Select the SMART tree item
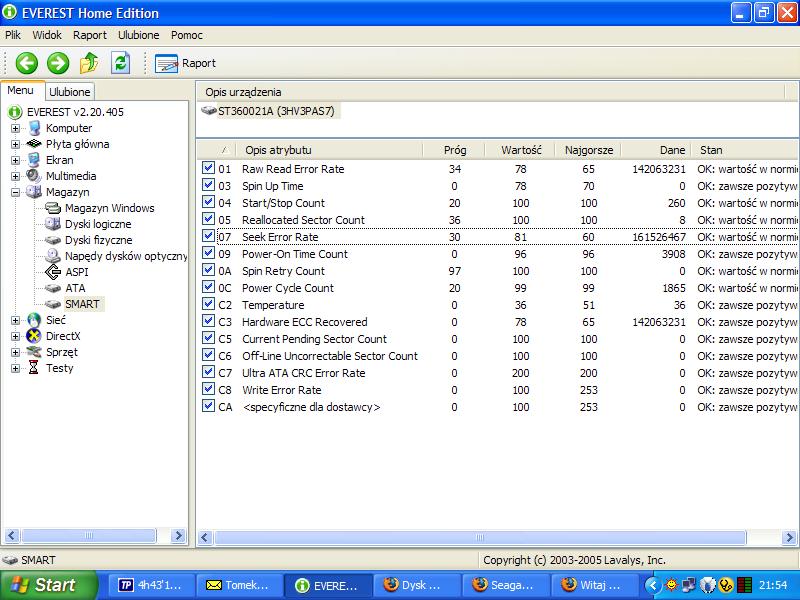The image size is (800, 600). (x=82, y=304)
